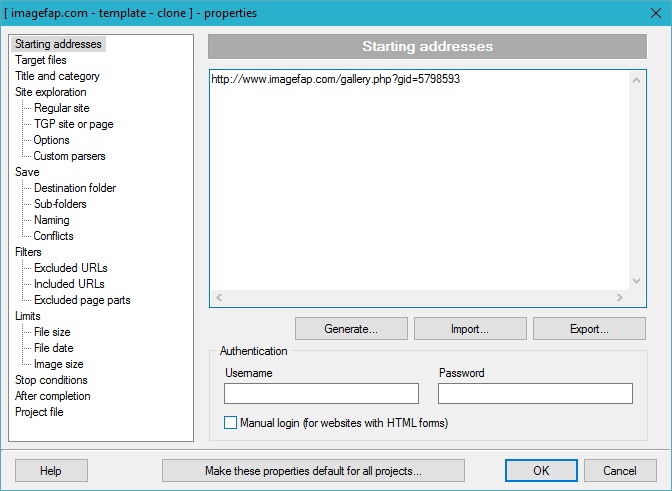The height and width of the screenshot is (491, 672).
Task: Close the properties window
Action: point(656,13)
